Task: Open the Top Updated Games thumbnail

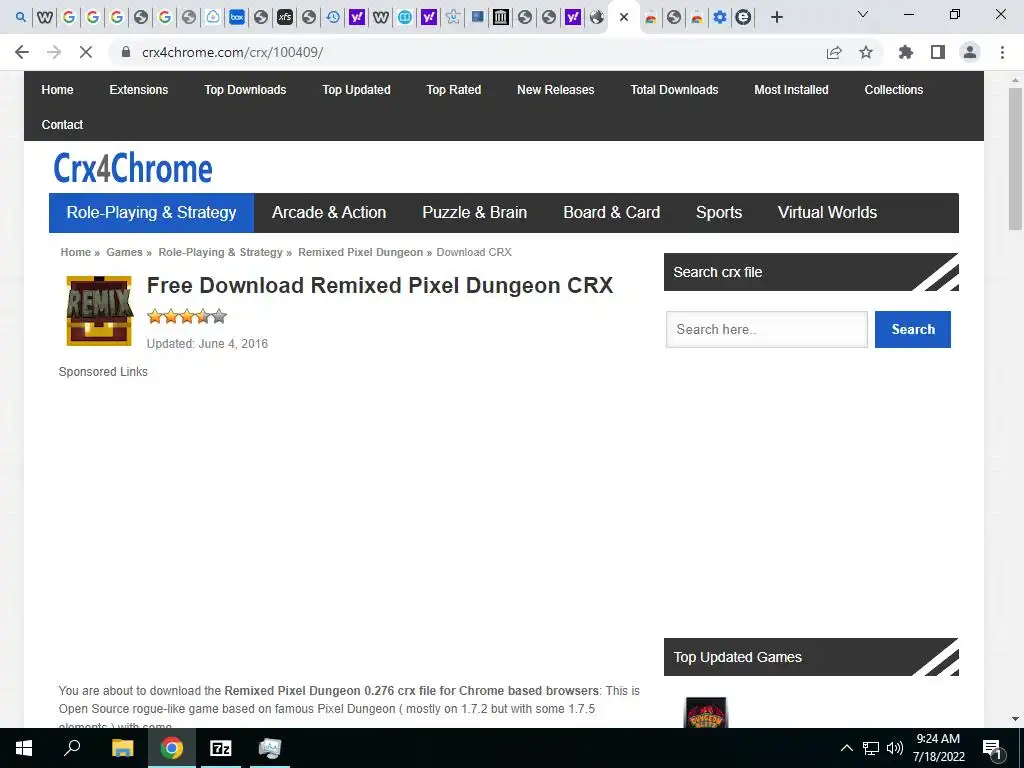Action: pyautogui.click(x=706, y=712)
